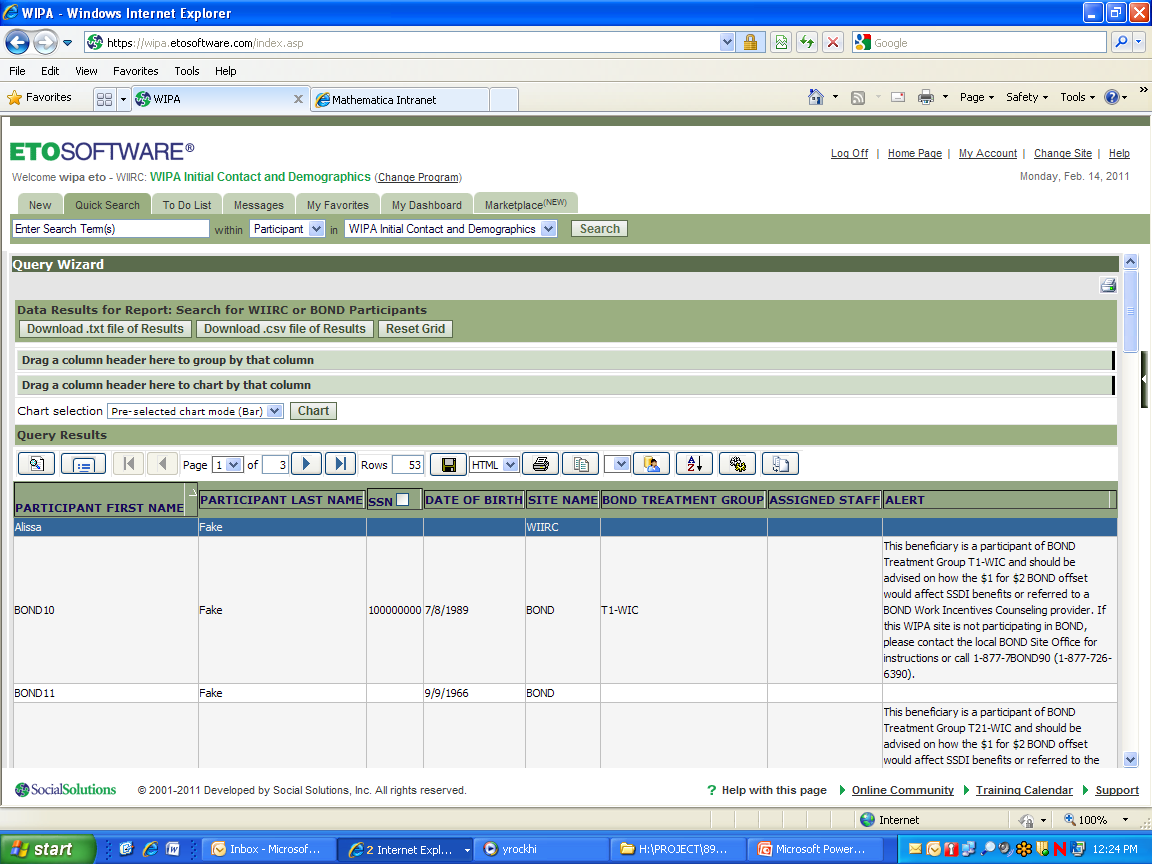Click the print icon in Query Results toolbar

[540, 464]
